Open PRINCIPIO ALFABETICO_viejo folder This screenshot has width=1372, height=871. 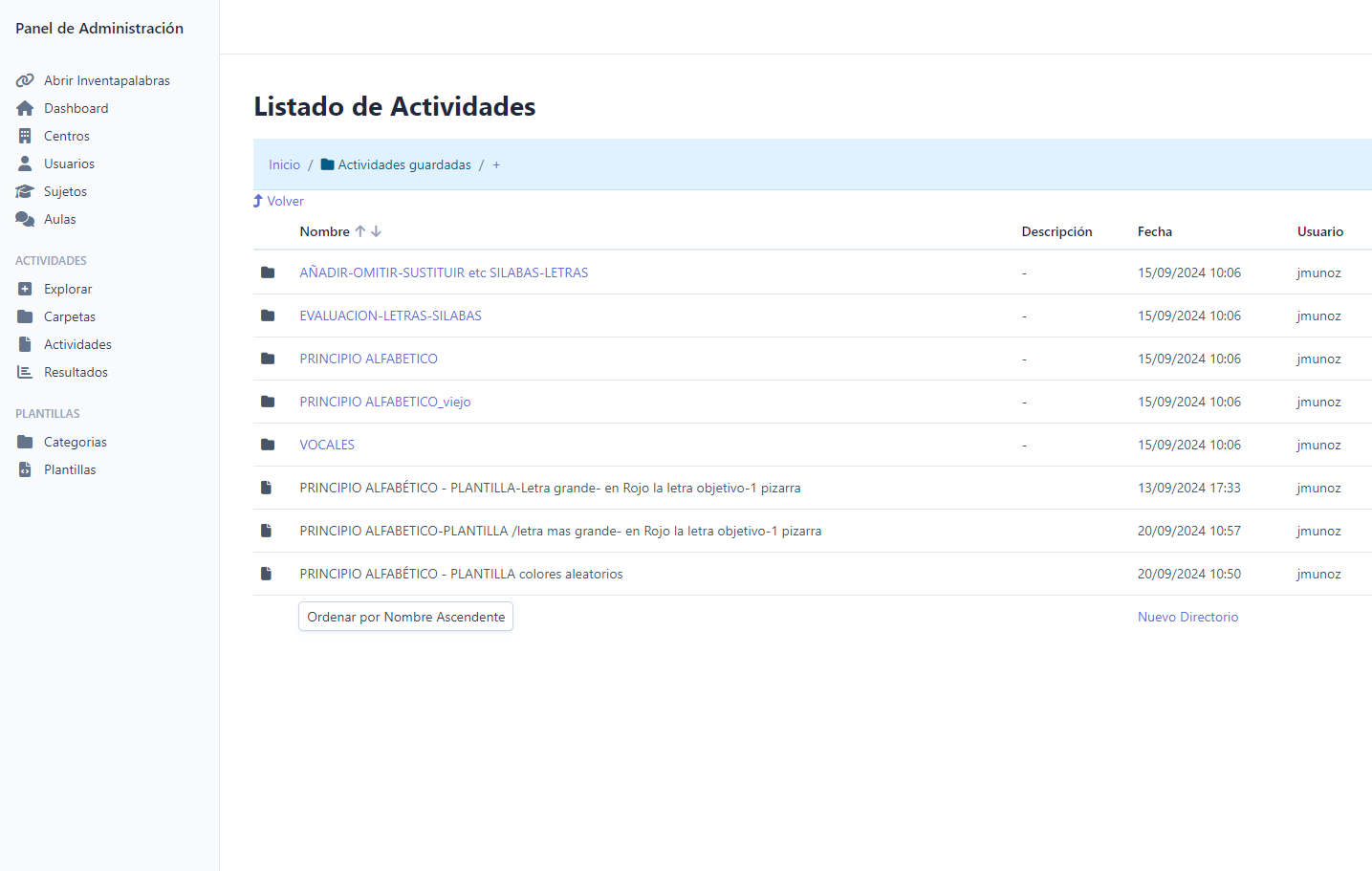coord(385,402)
